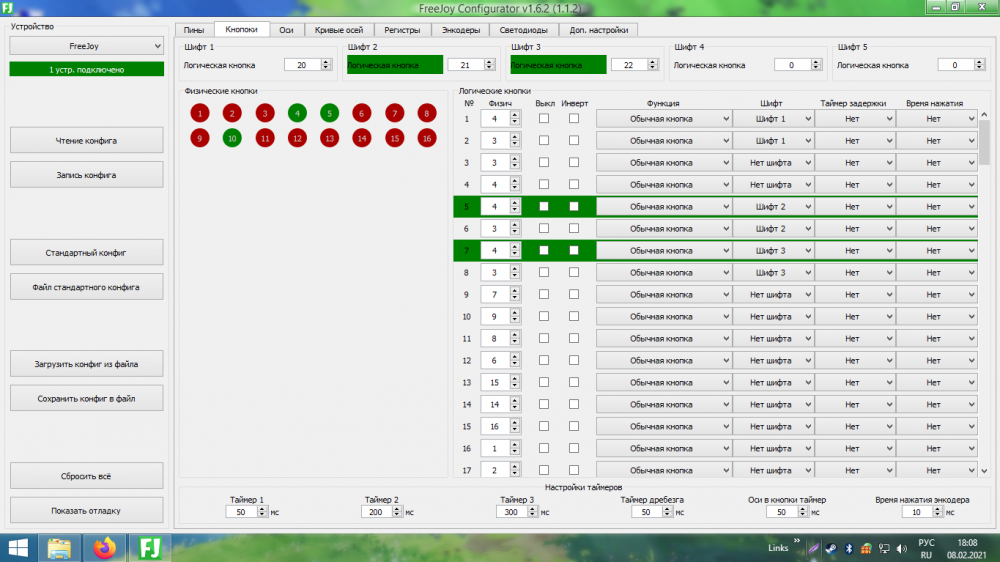Select physical button indicator 3
Viewport: 1000px width, 562px height.
265,114
